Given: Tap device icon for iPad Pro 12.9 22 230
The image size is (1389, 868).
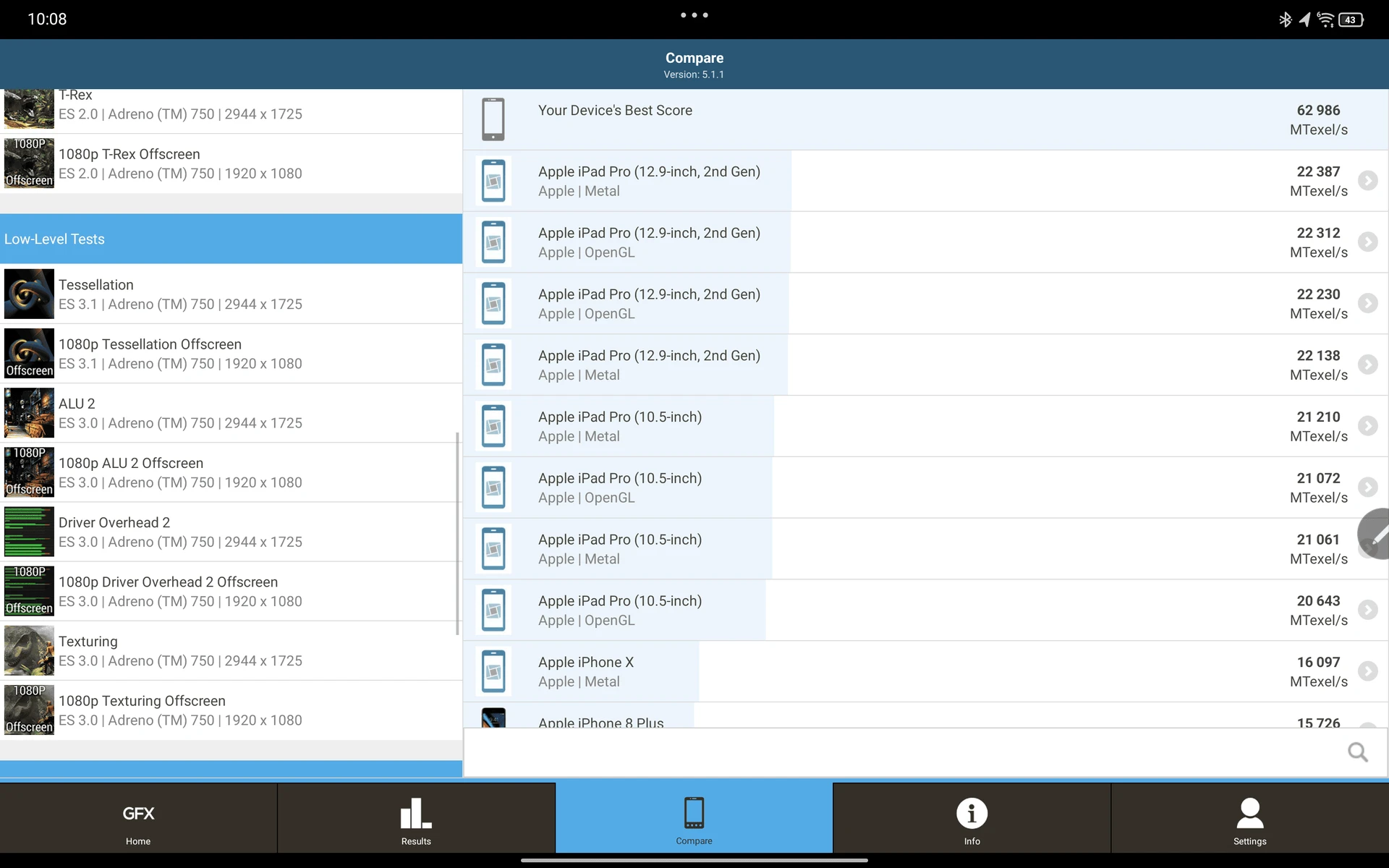Looking at the screenshot, I should tap(493, 303).
